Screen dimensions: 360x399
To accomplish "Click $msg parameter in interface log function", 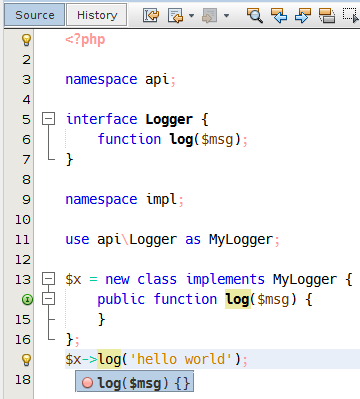I will 217,140.
